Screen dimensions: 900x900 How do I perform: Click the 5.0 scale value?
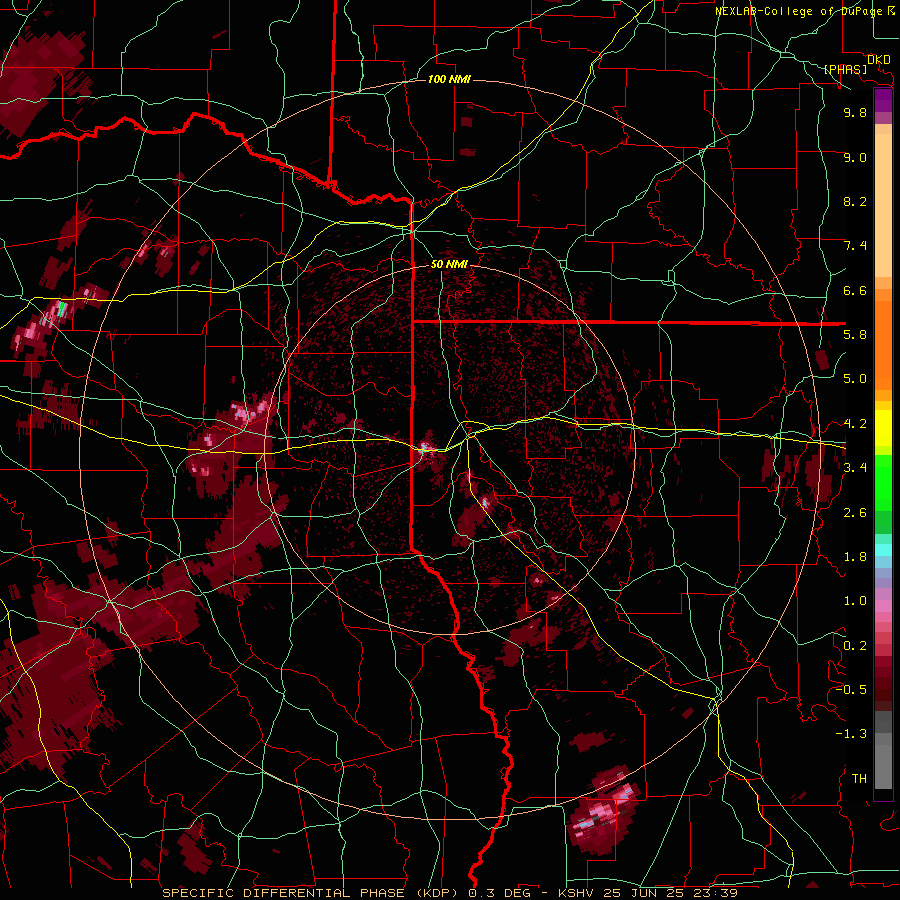click(855, 379)
